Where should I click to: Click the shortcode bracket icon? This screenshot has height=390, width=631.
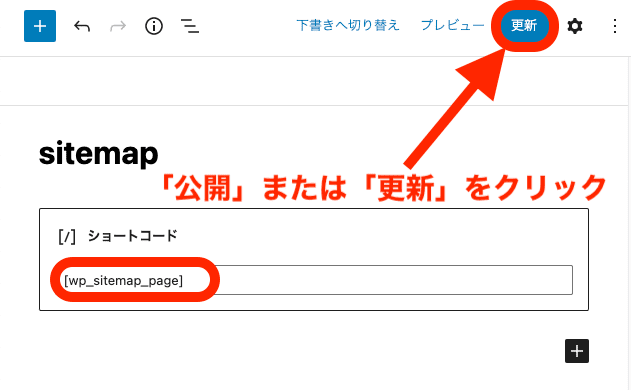[x=67, y=236]
